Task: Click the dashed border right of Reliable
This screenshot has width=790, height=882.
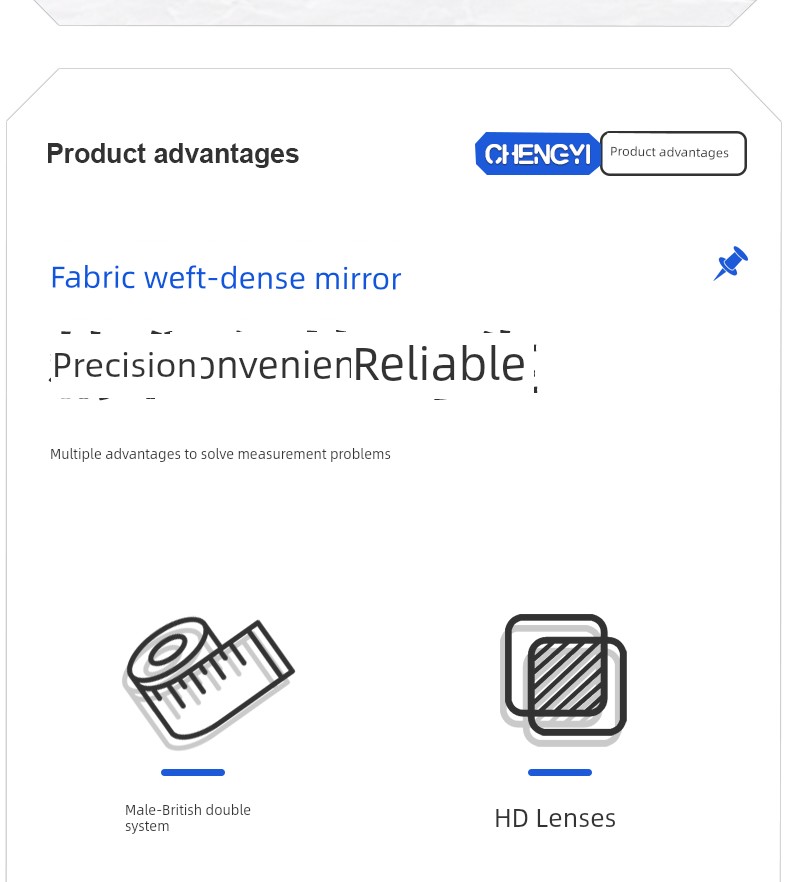Action: click(535, 368)
